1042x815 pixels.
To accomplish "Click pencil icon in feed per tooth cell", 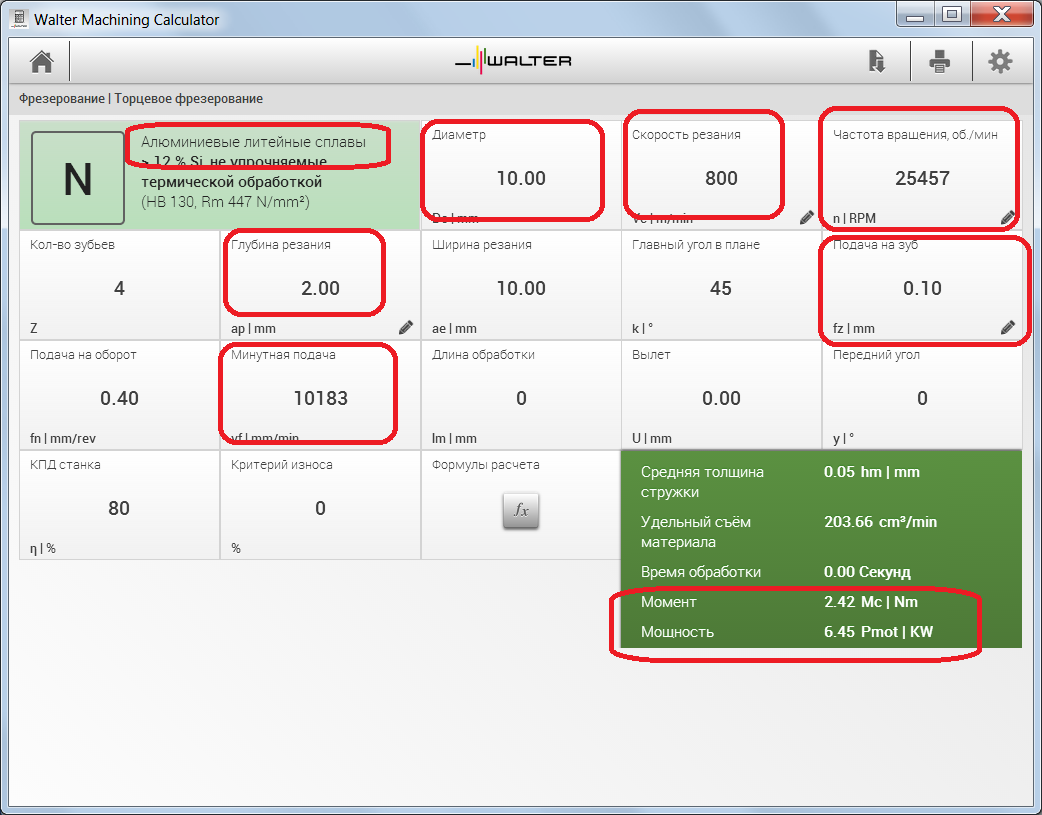I will pos(1007,327).
